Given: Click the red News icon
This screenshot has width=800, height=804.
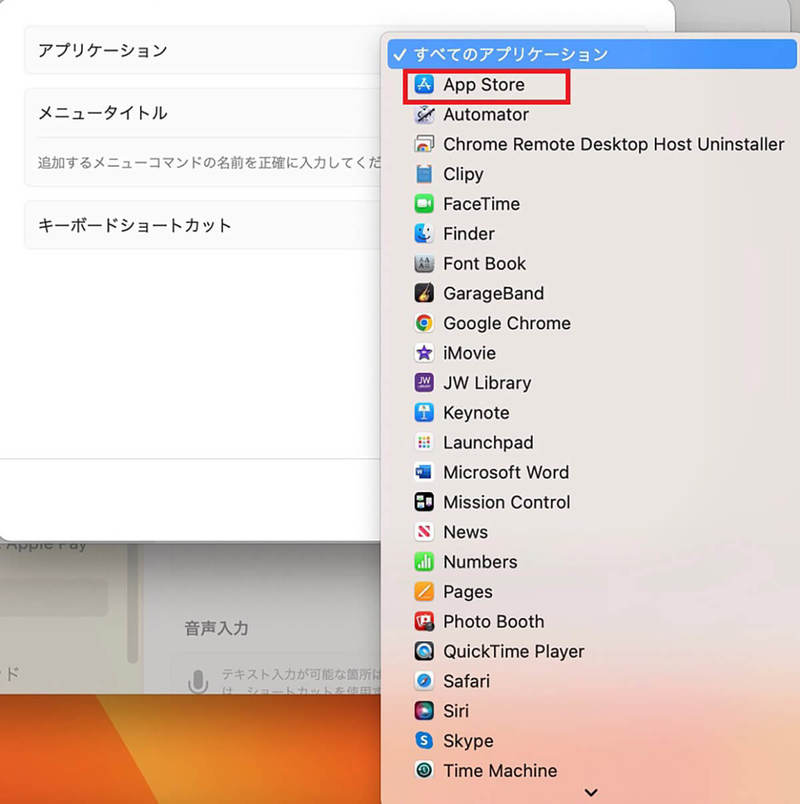Looking at the screenshot, I should click(x=424, y=532).
